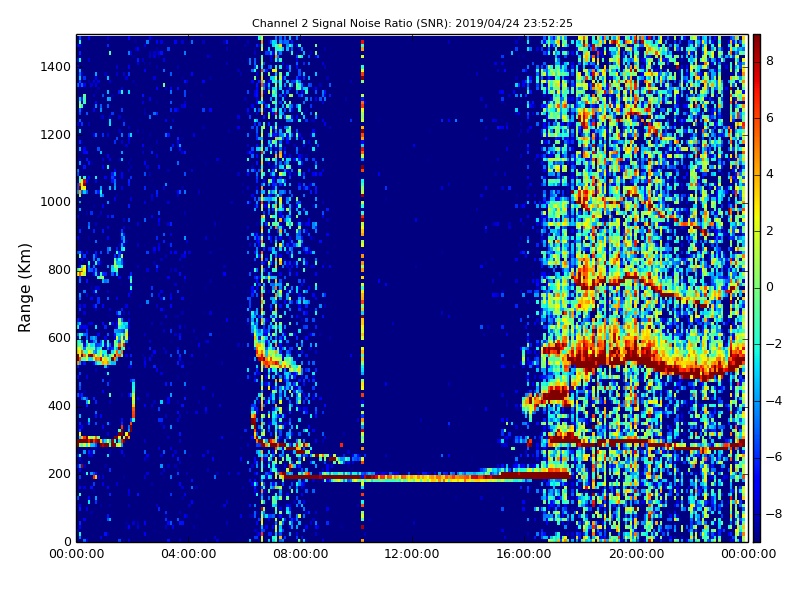Click the colorbar tick label −8
The width and height of the screenshot is (800, 600).
(x=774, y=514)
